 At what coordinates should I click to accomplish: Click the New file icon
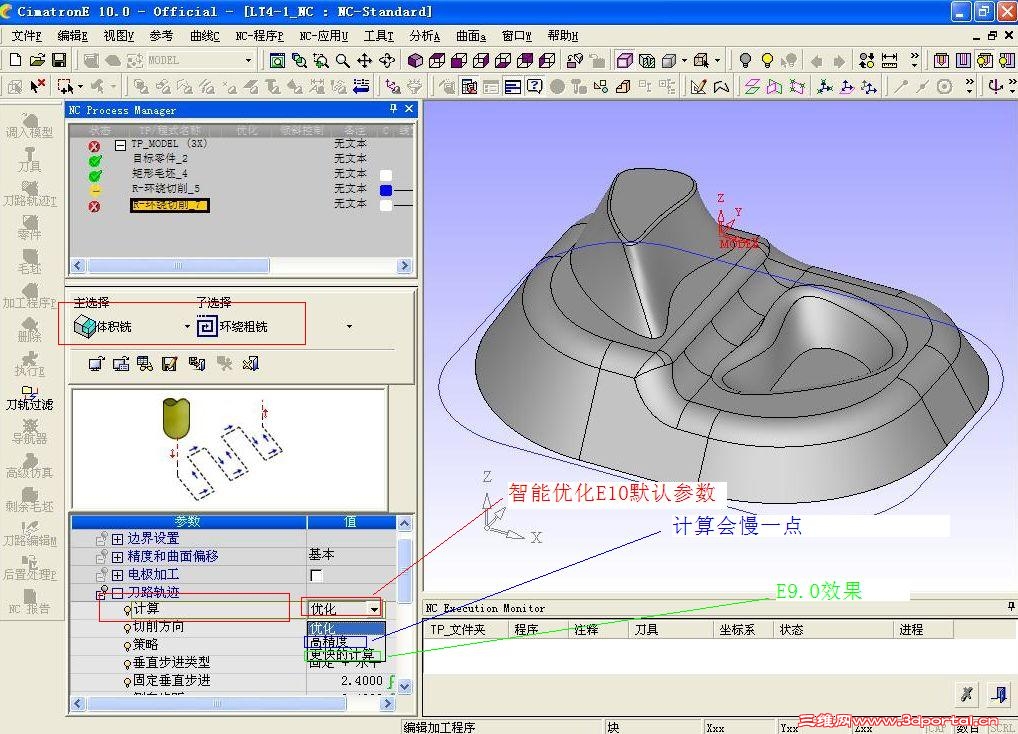15,60
